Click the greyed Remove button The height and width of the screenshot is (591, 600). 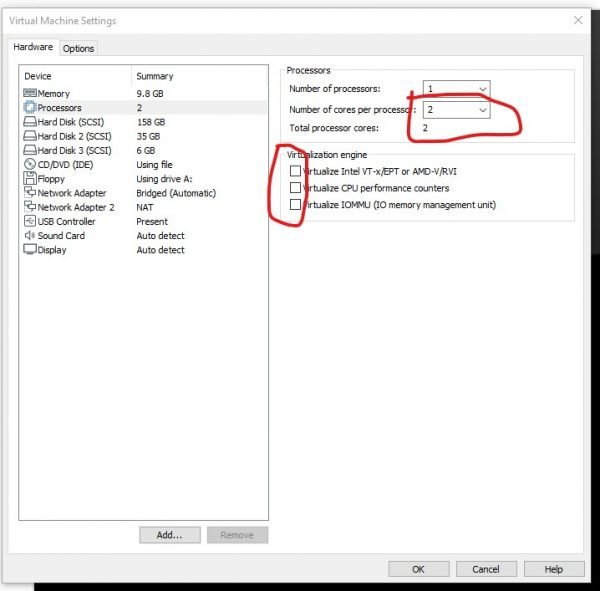pos(237,535)
